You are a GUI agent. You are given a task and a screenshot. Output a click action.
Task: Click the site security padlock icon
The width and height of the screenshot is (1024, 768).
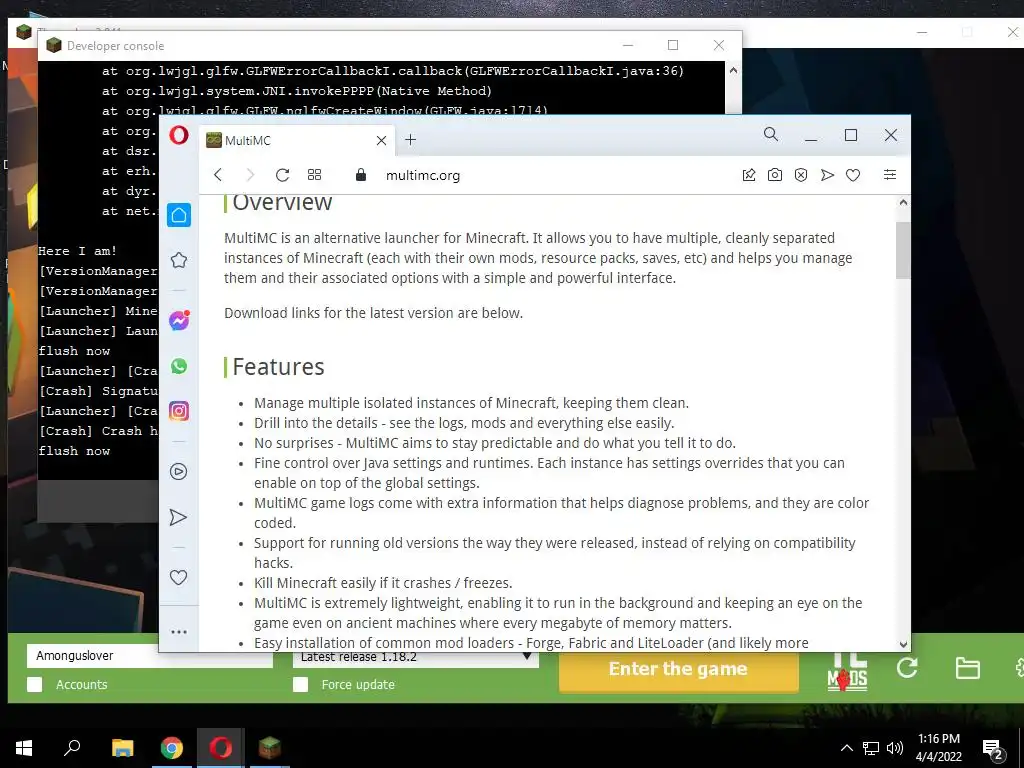tap(360, 174)
